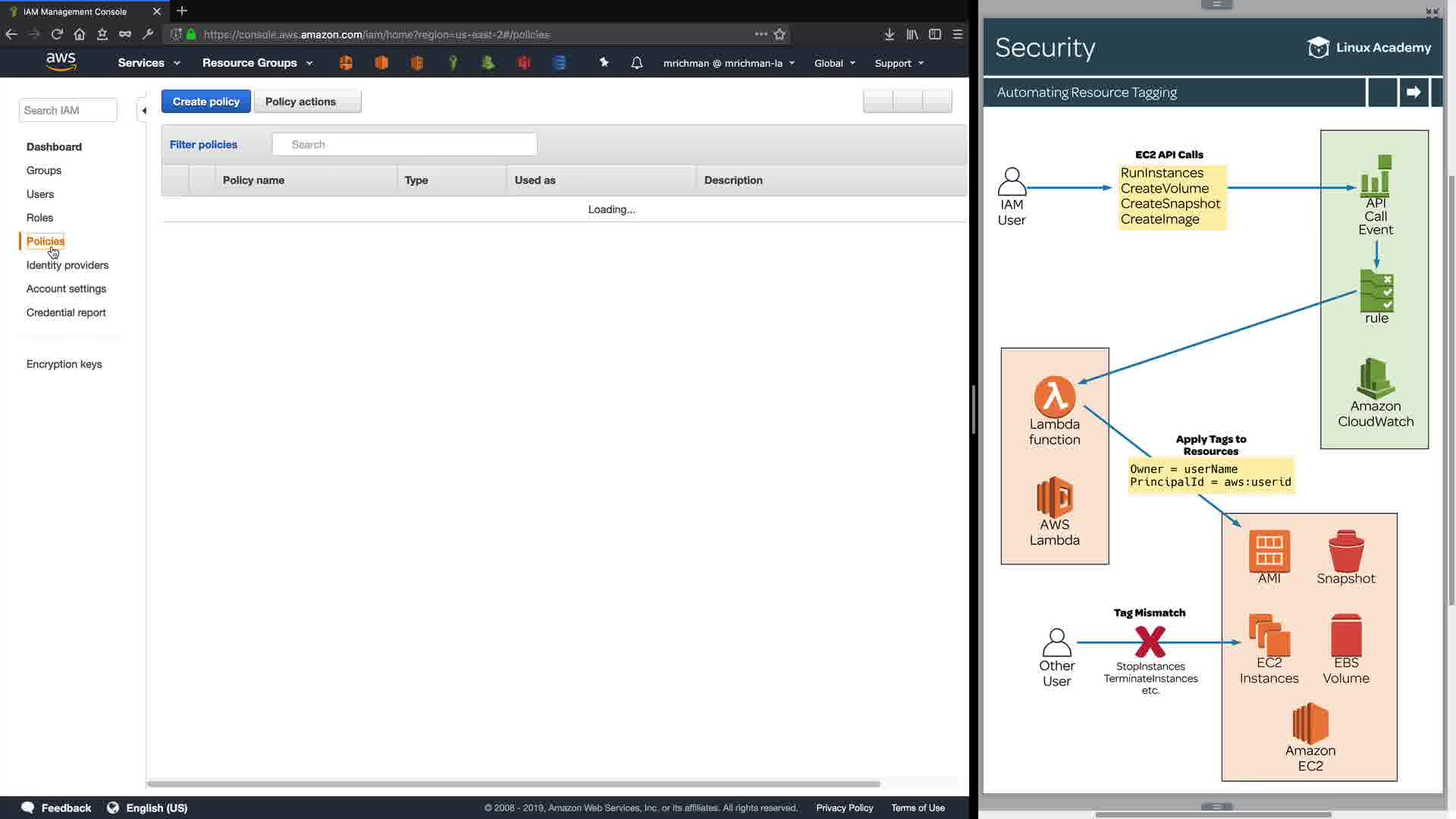Screen dimensions: 1456x819
Task: Click the horizontal scrollbar below policy list
Action: (x=513, y=783)
